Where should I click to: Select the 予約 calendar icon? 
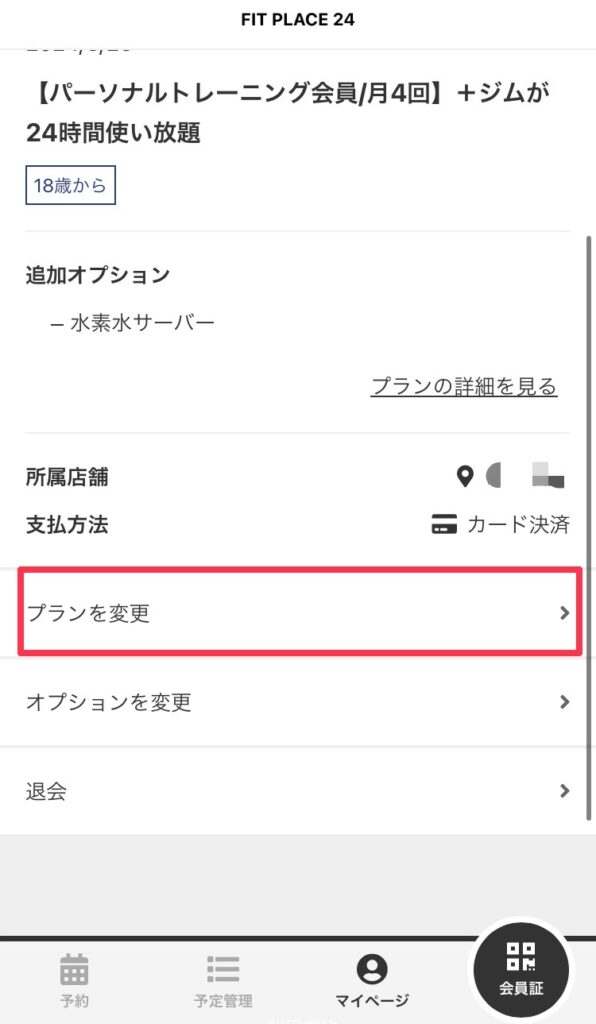pos(75,968)
